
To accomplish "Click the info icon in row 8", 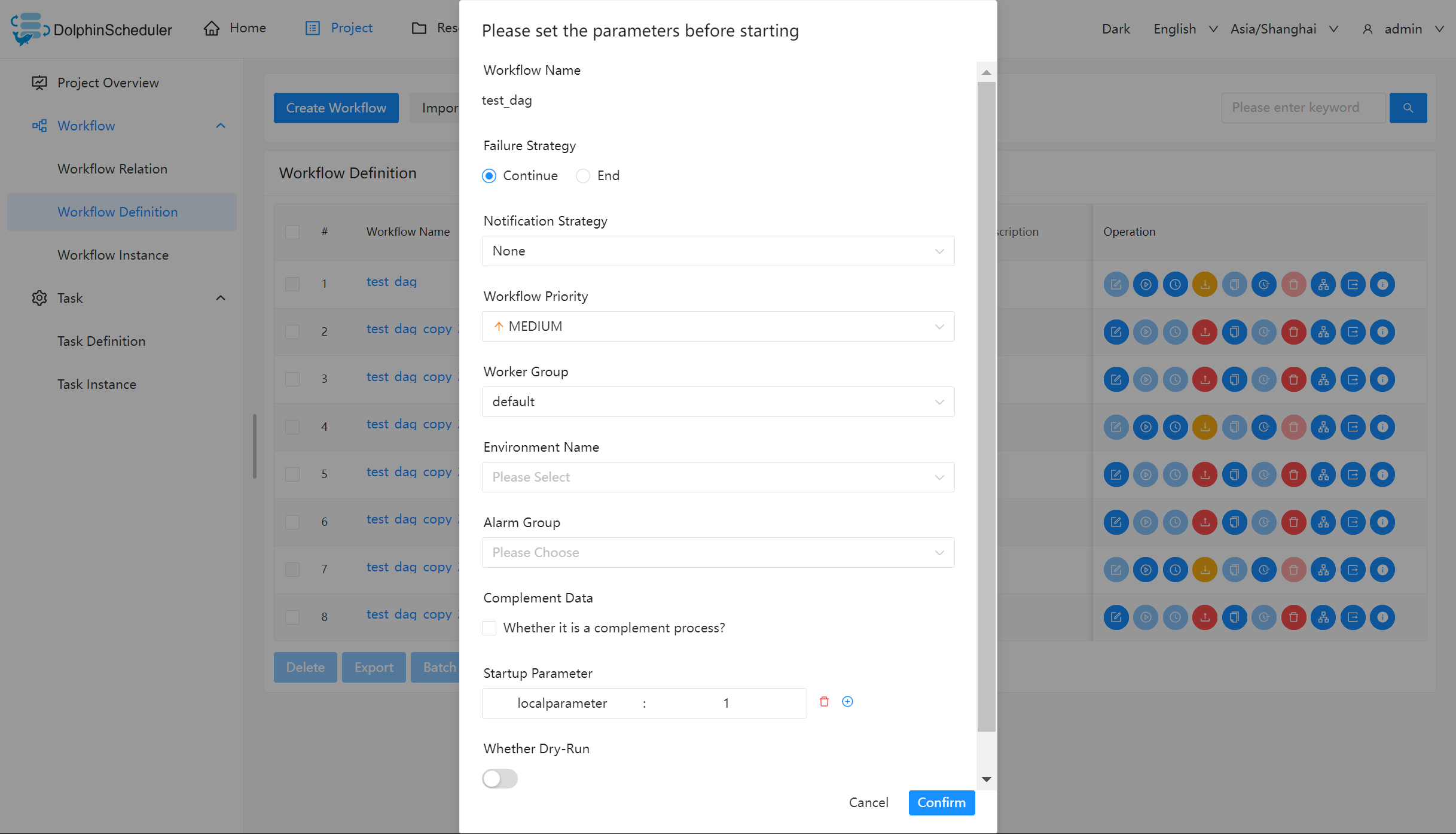I will click(x=1382, y=617).
